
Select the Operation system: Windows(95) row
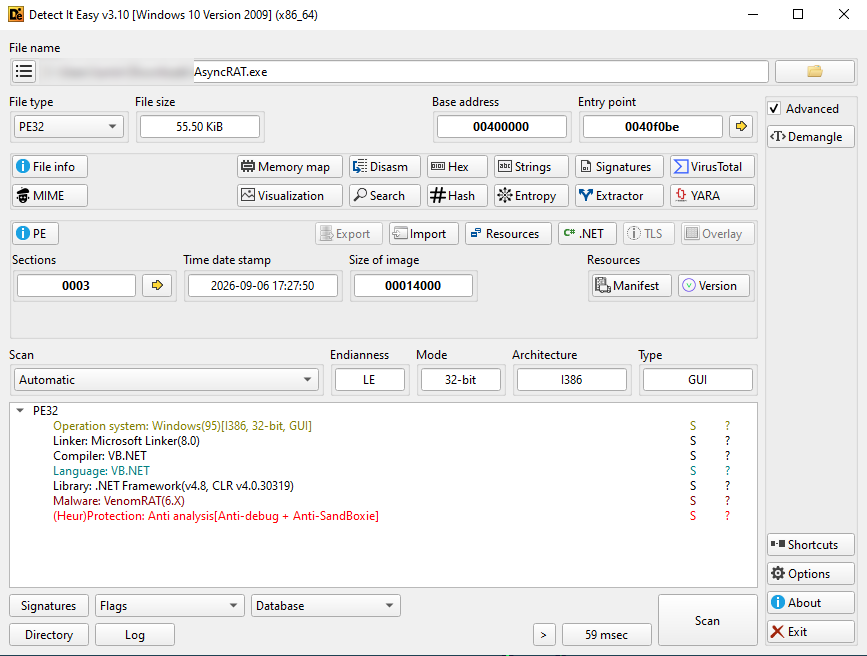383,426
